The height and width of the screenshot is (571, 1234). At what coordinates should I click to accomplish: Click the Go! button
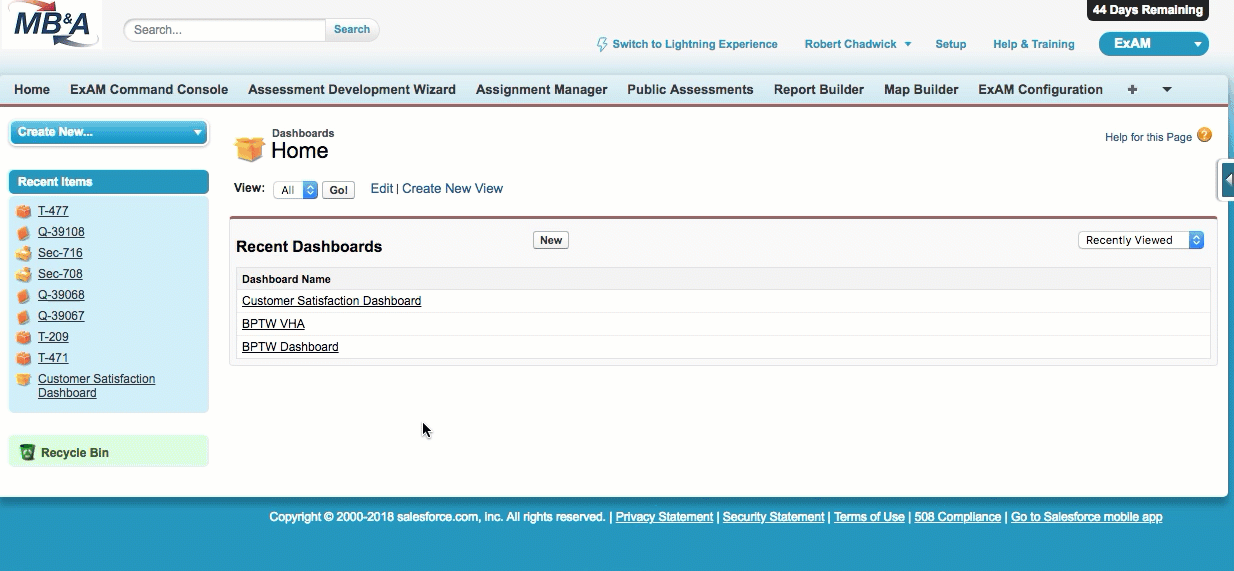339,190
